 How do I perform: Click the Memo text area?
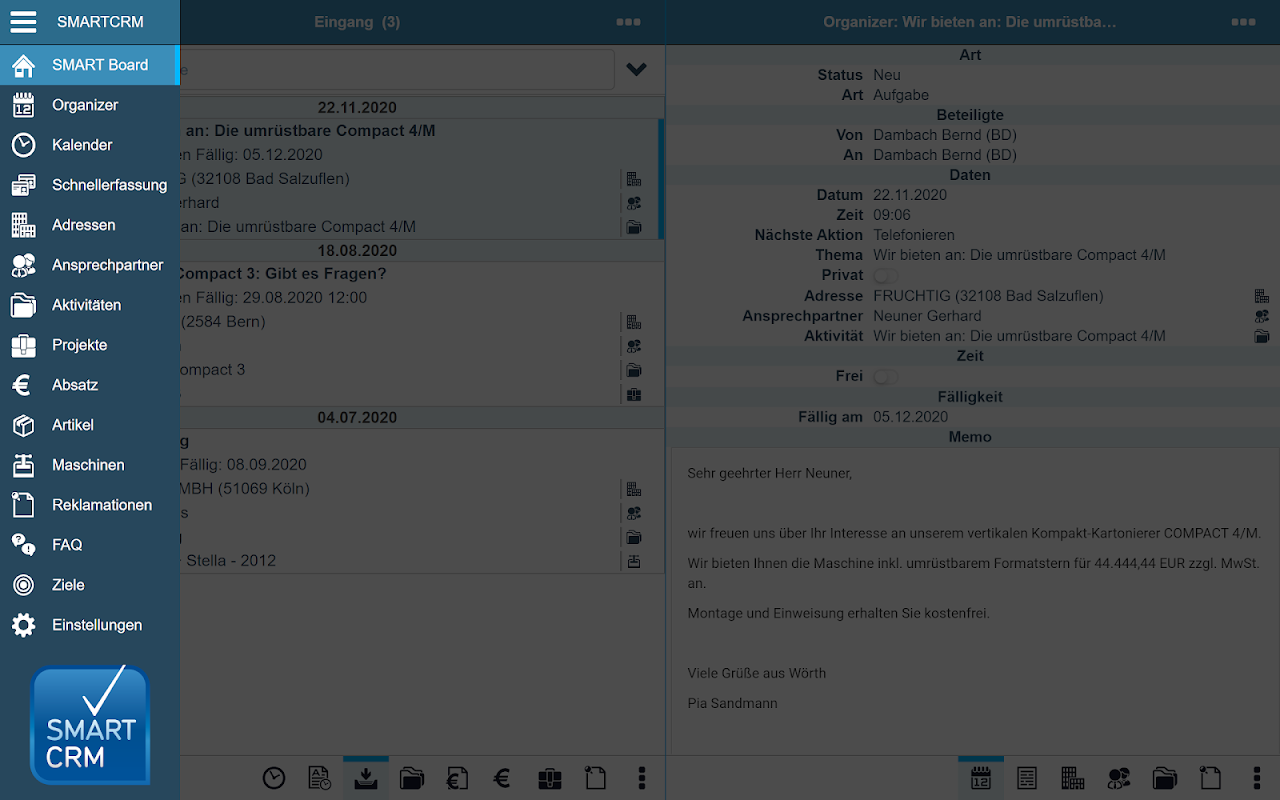tap(975, 600)
